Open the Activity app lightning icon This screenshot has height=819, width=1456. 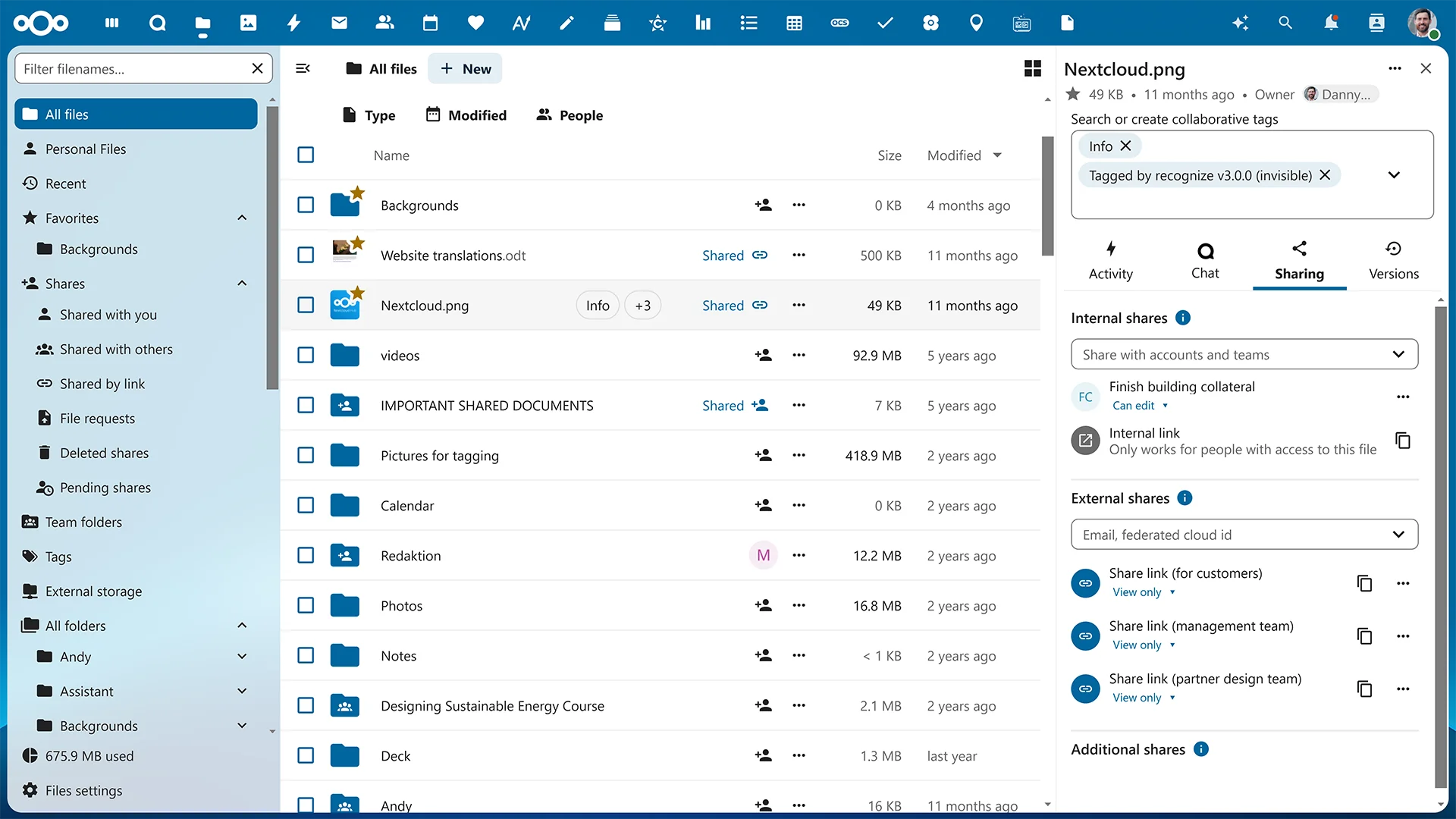point(293,23)
